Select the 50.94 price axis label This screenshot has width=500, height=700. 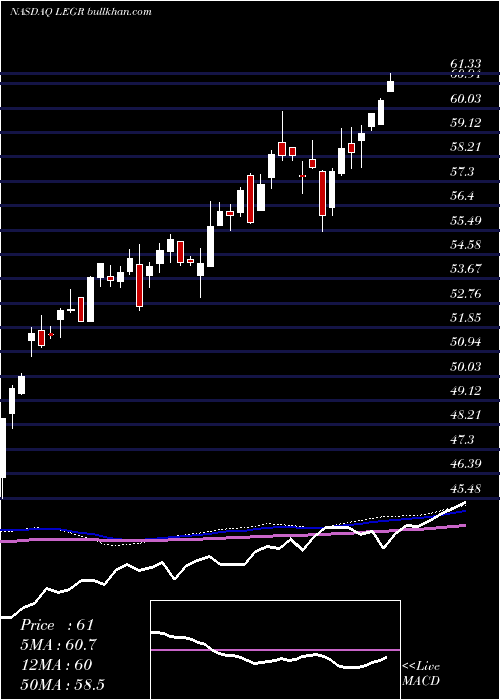coord(466,342)
